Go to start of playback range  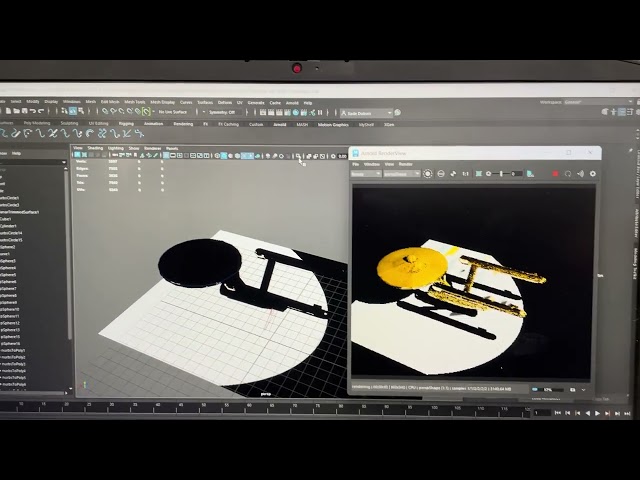point(558,413)
